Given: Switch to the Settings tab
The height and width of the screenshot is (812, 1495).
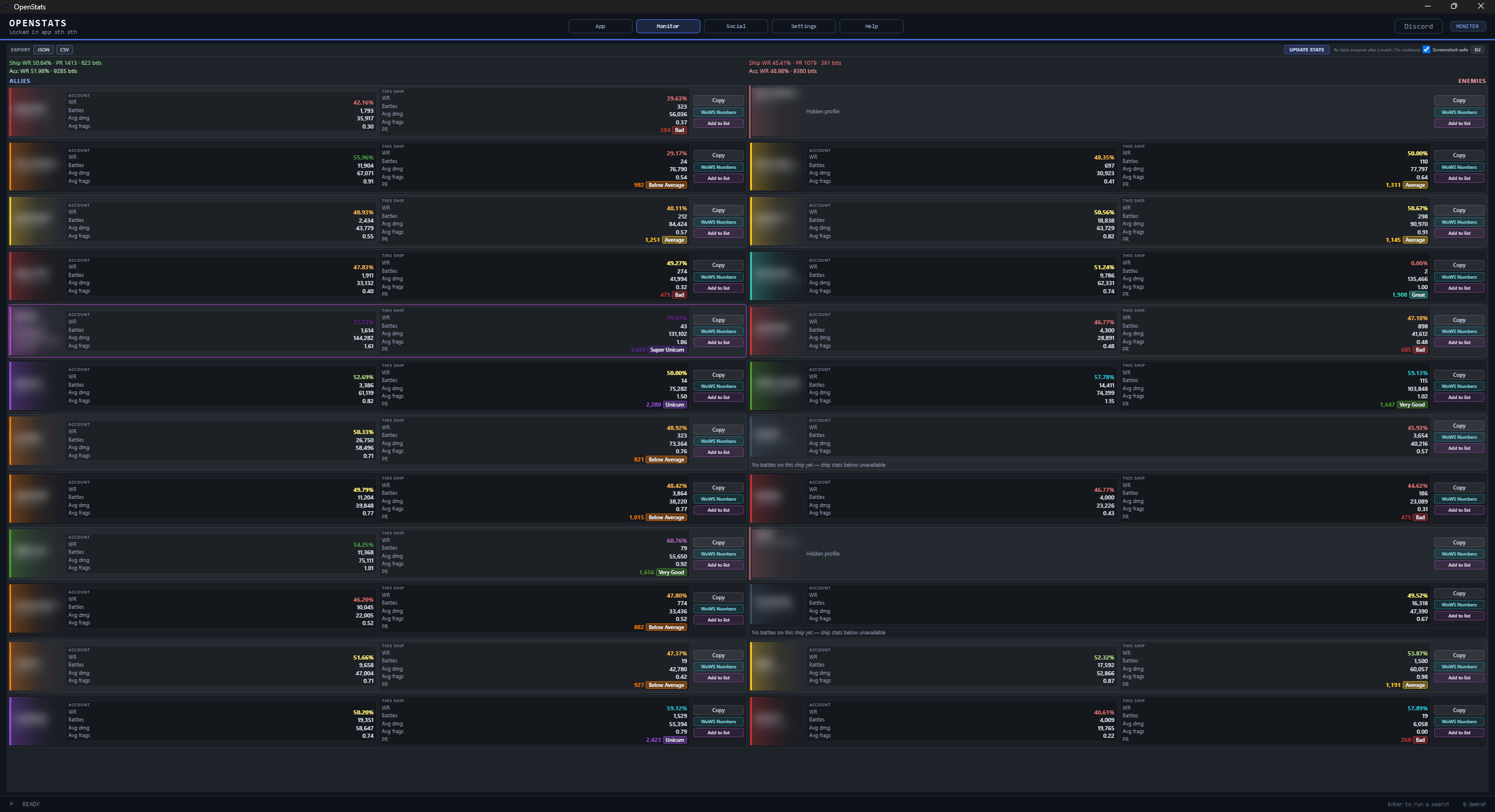Looking at the screenshot, I should [x=803, y=26].
